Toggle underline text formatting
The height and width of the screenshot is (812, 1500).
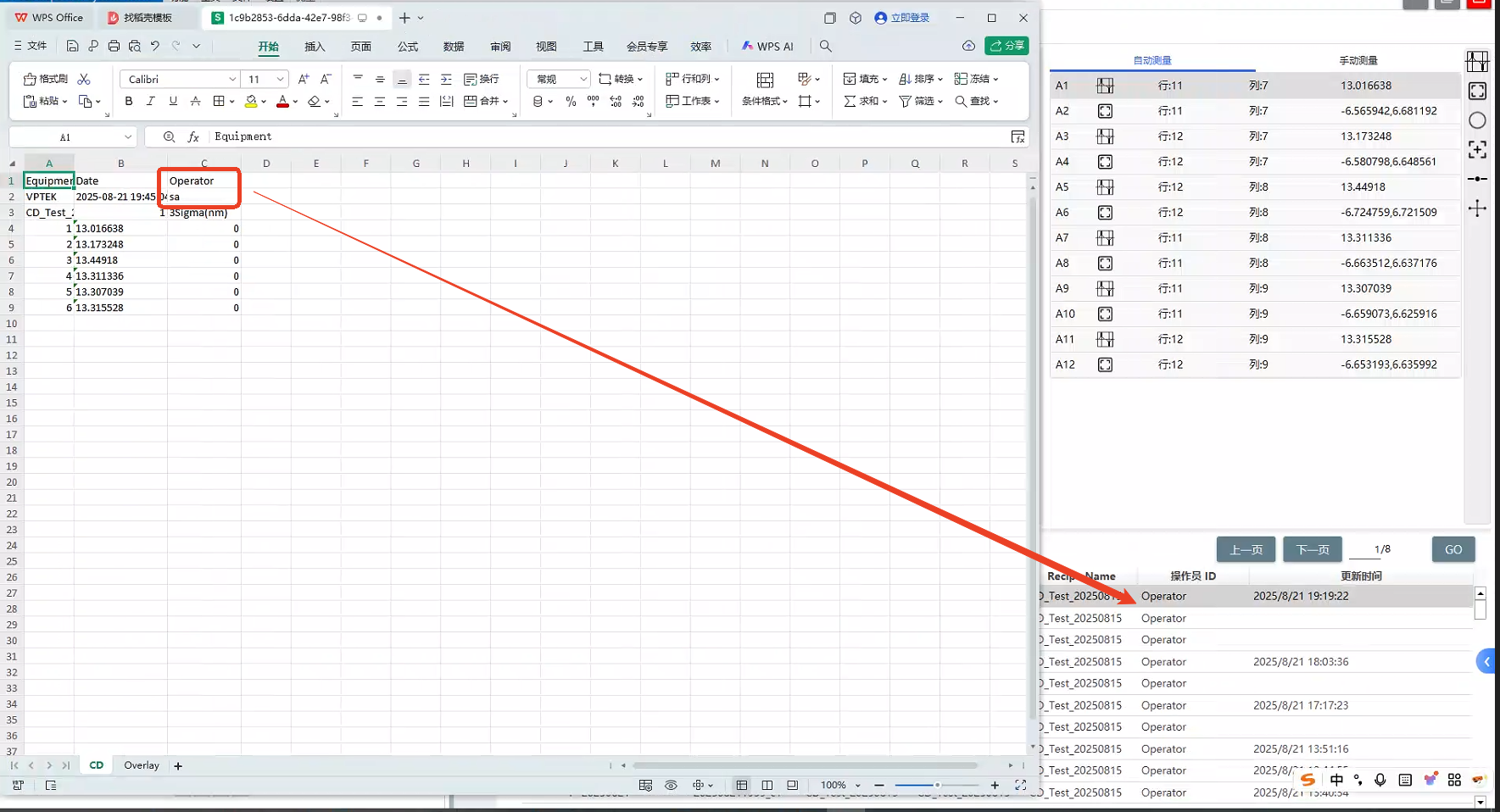[x=173, y=101]
